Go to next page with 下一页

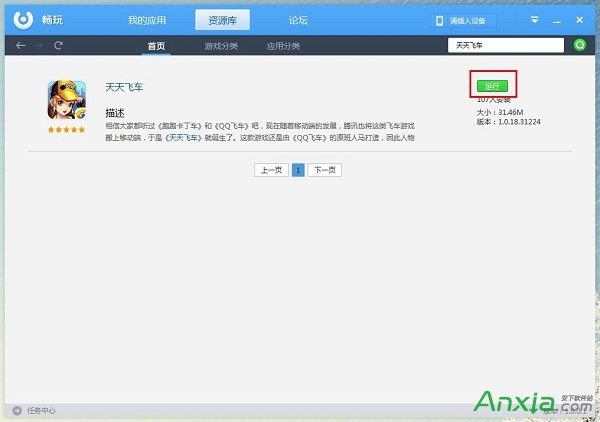click(324, 170)
